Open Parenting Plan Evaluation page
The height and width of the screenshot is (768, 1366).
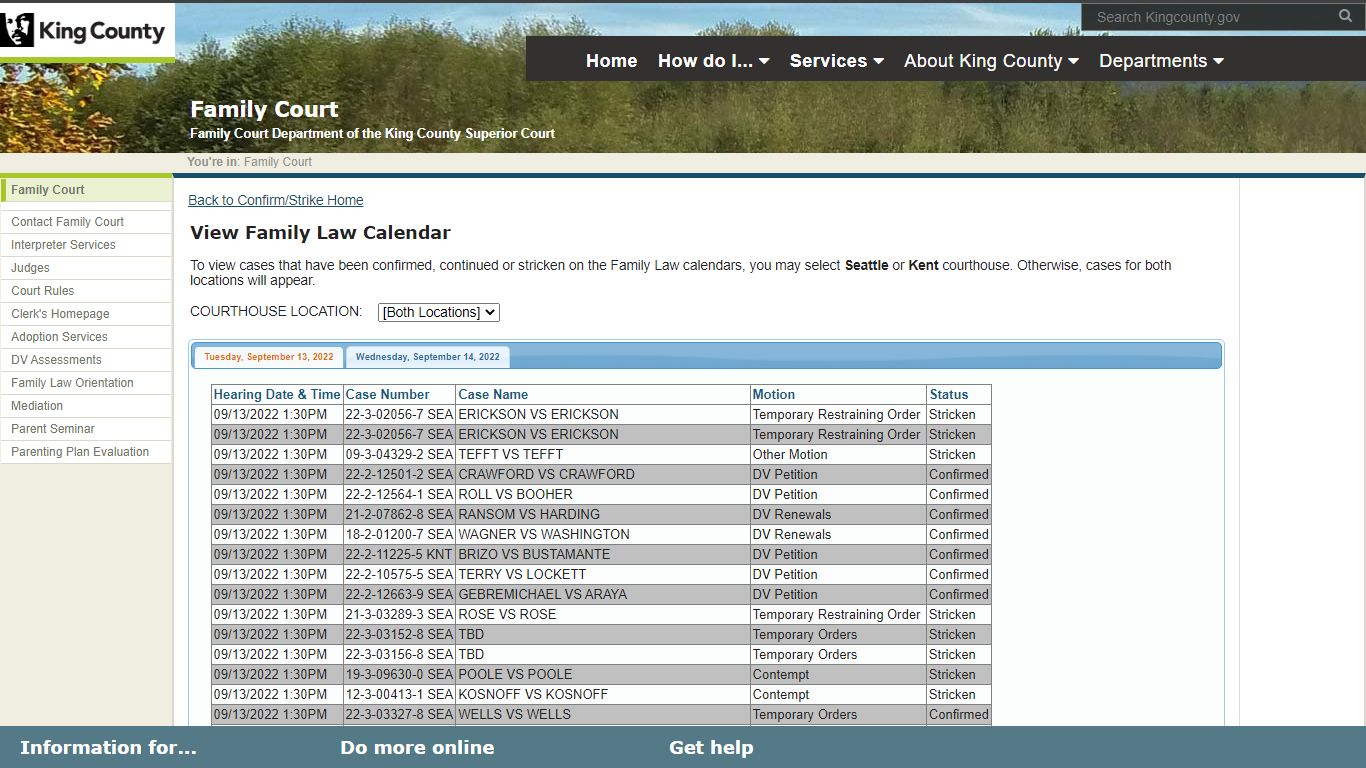[80, 452]
